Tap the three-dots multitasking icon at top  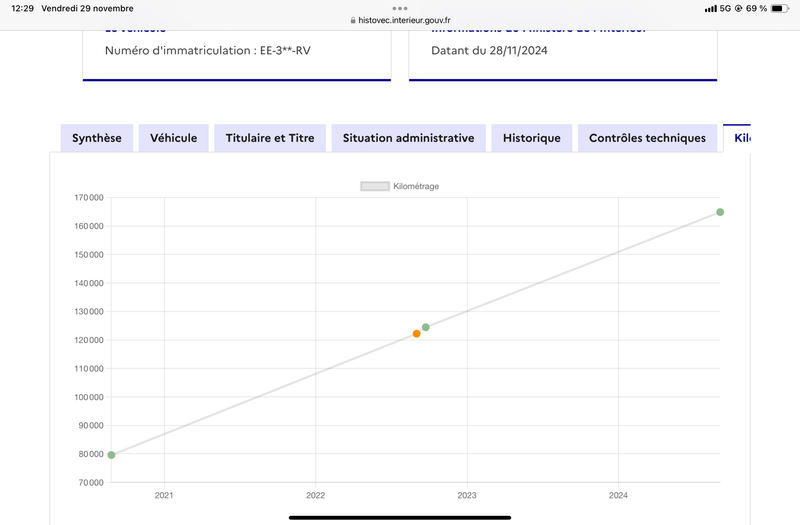[x=400, y=8]
